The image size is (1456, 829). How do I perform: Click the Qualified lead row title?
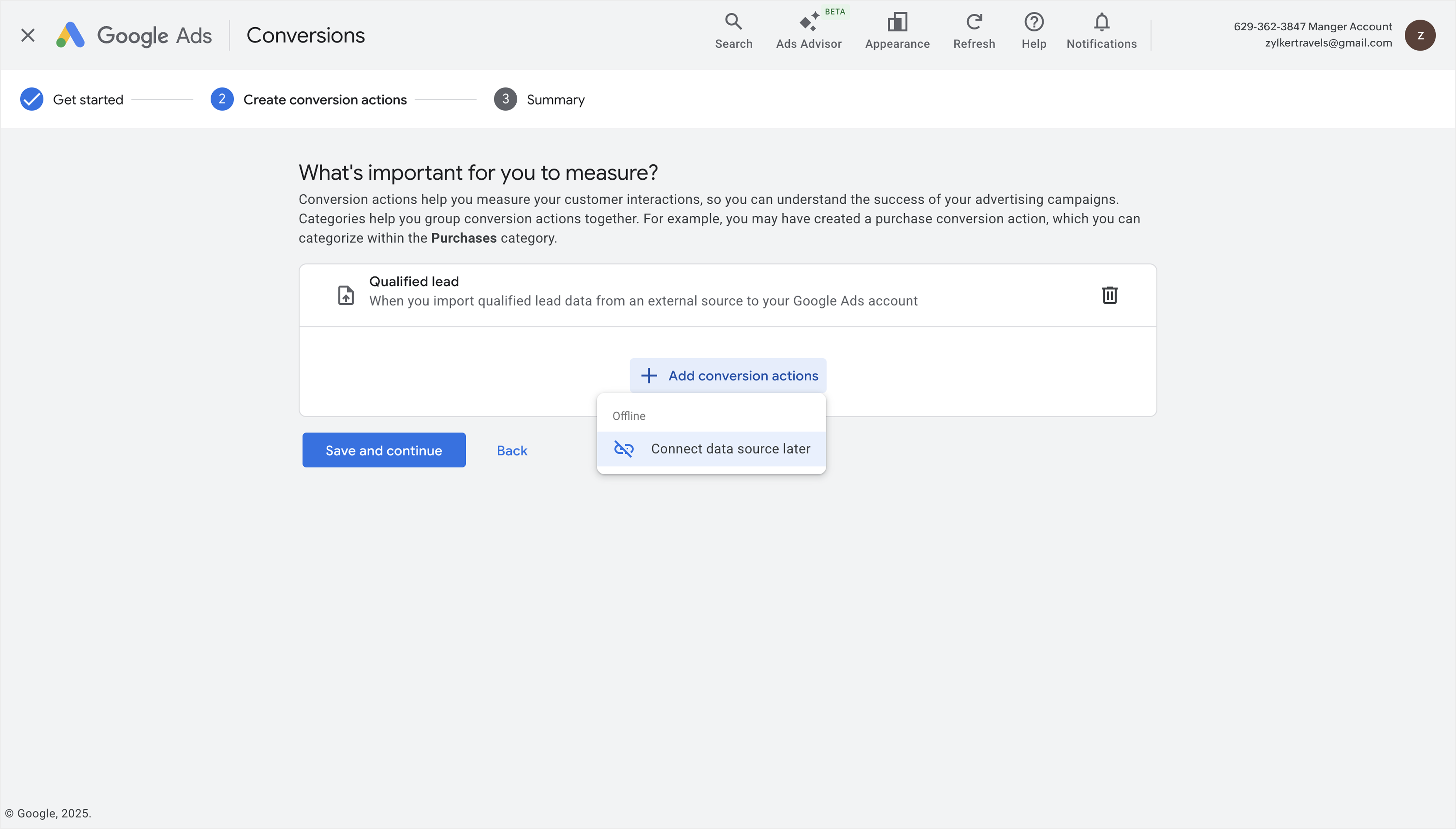(x=414, y=281)
